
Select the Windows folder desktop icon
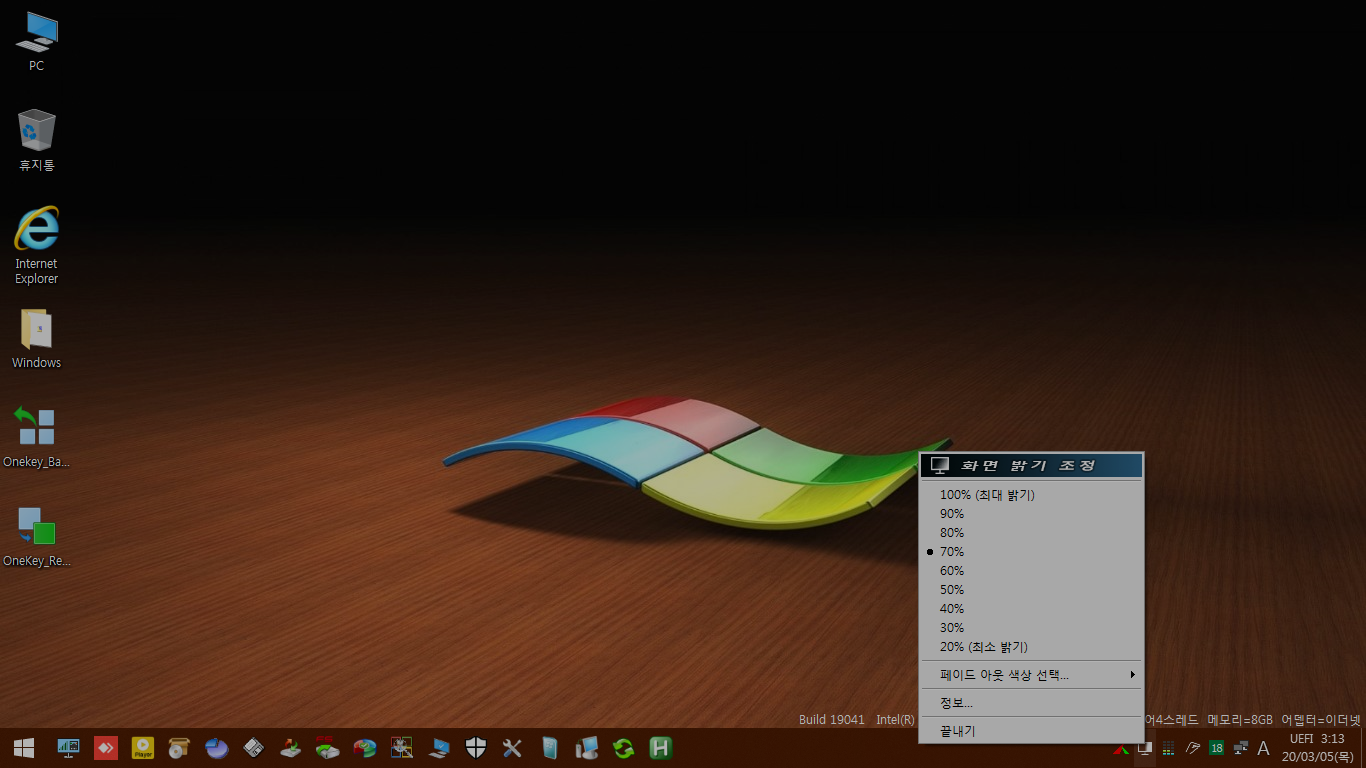point(37,339)
